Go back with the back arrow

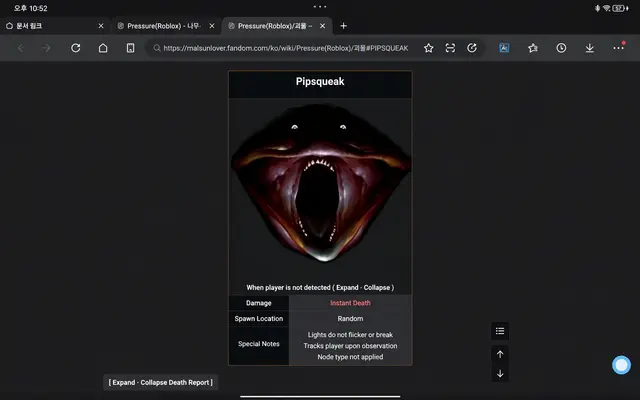[20, 48]
